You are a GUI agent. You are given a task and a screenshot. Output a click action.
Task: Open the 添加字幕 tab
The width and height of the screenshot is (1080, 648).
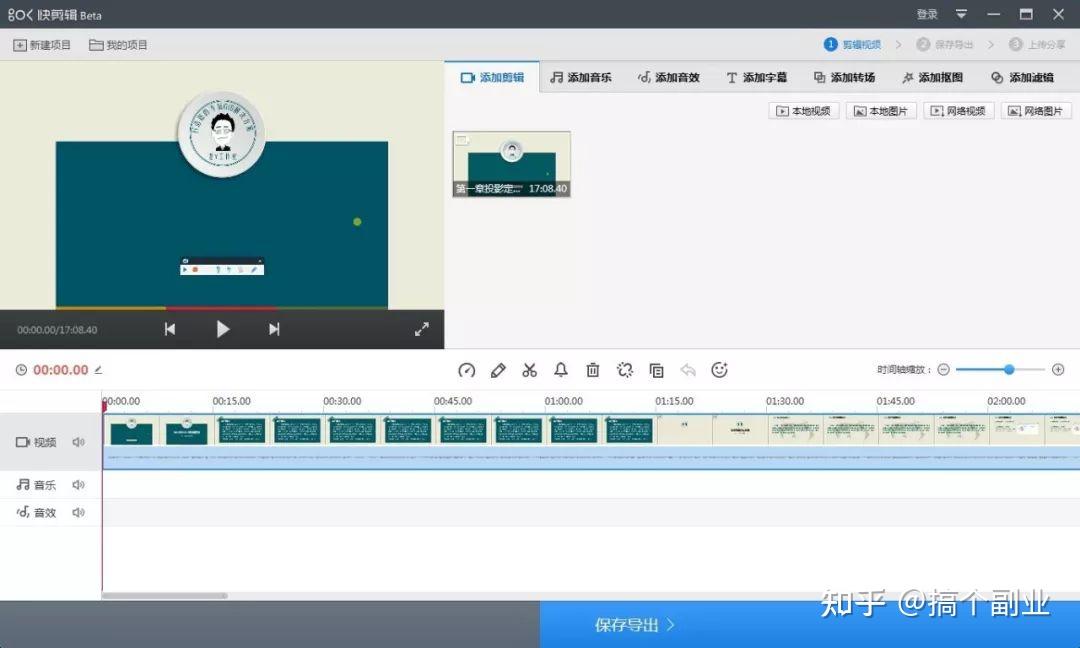coord(755,77)
